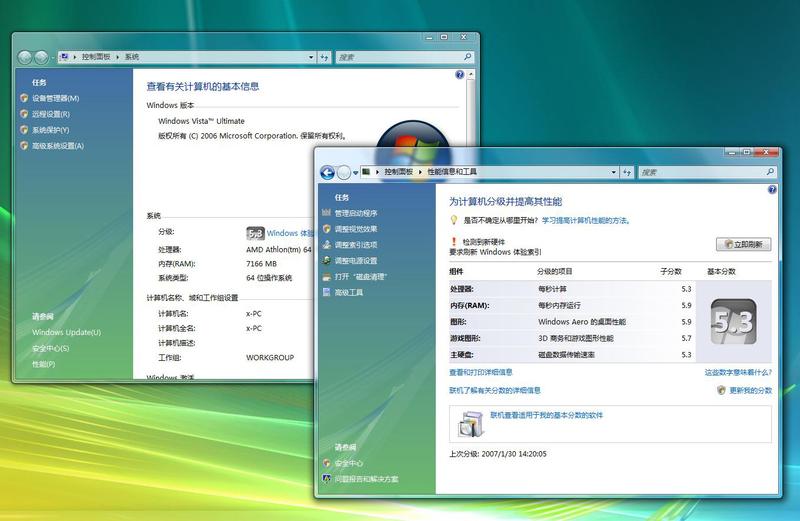This screenshot has width=800, height=521.
Task: Click chart icon in Performance address bar
Action: coord(366,172)
